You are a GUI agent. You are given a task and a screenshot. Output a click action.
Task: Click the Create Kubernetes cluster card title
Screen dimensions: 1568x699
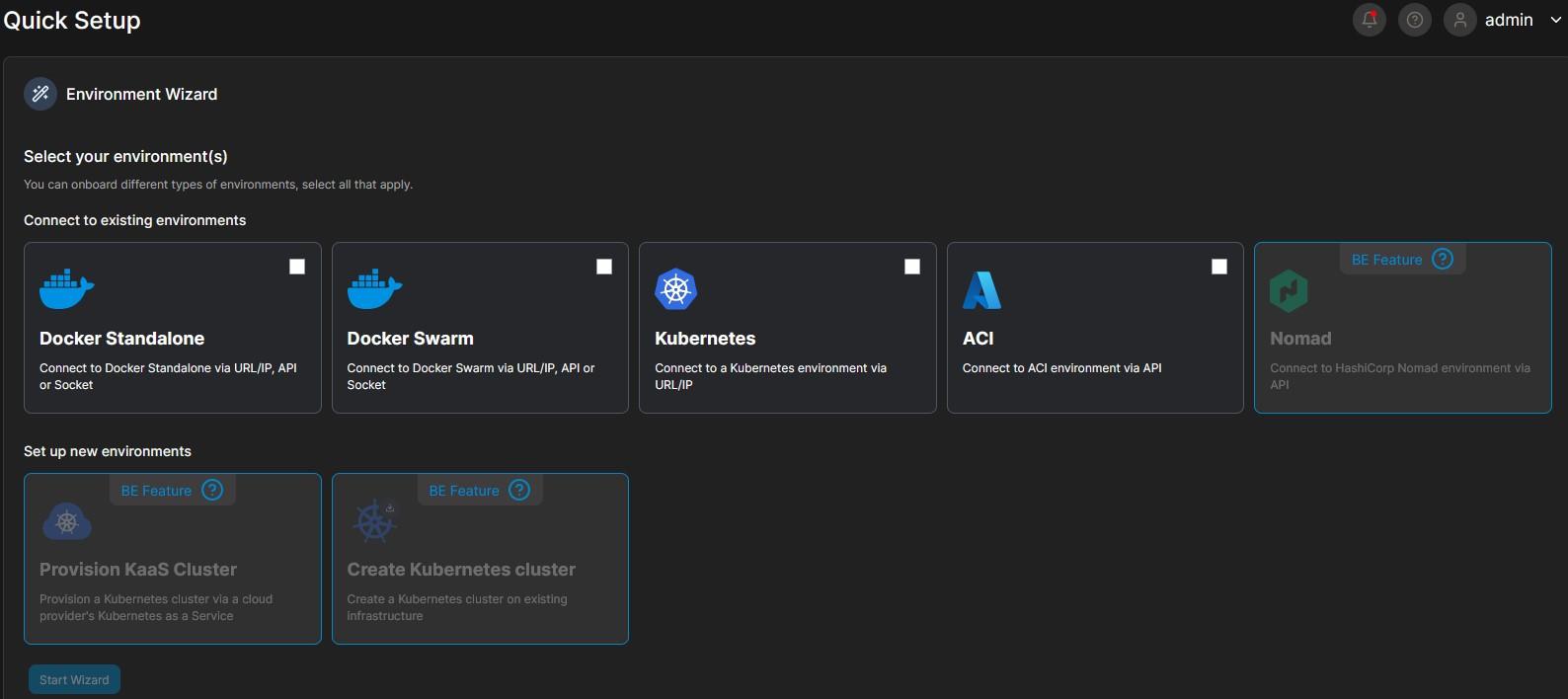[x=461, y=570]
